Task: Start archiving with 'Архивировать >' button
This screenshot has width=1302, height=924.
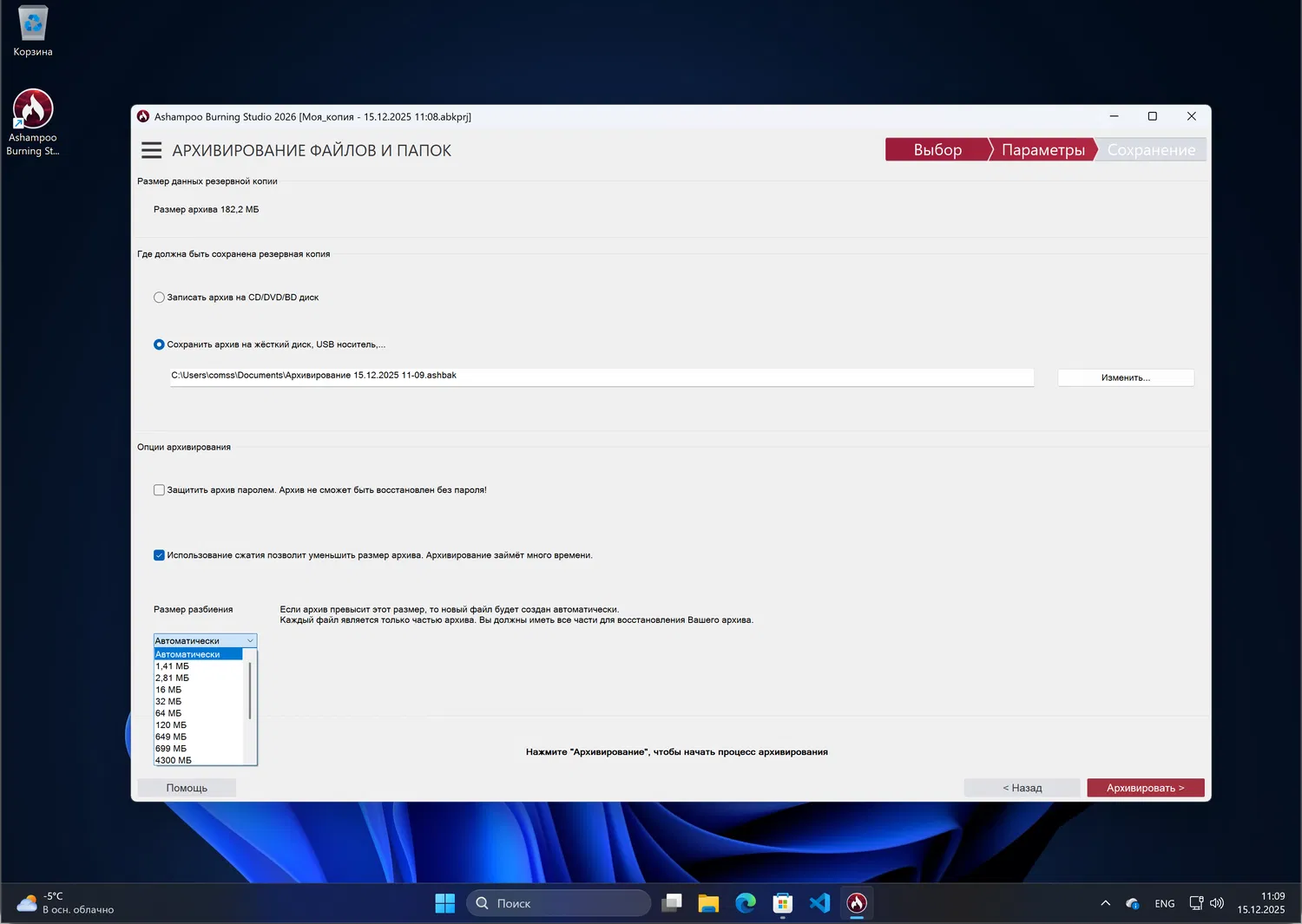Action: pyautogui.click(x=1146, y=788)
